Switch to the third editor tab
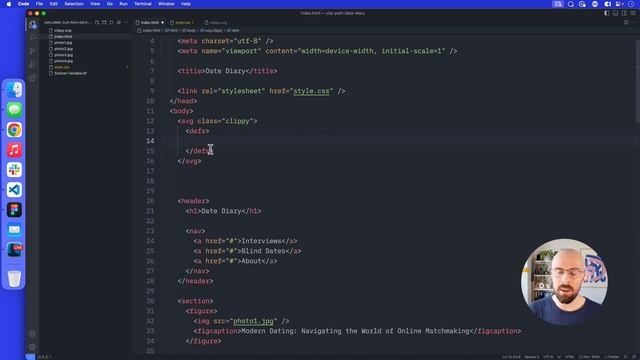640x360 pixels. 217,22
